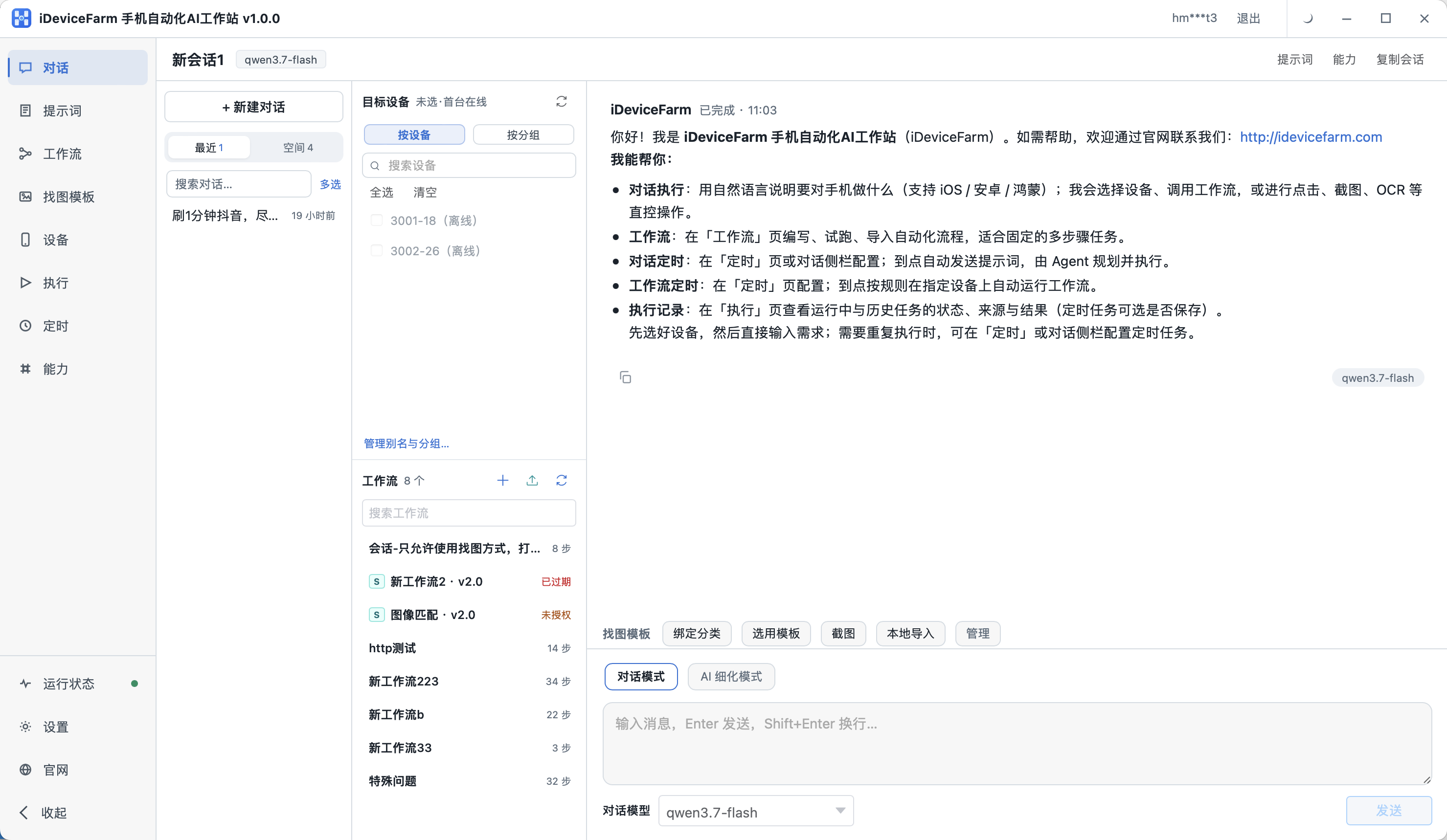
Task: Open 管理别名与分组 link
Action: (x=406, y=443)
